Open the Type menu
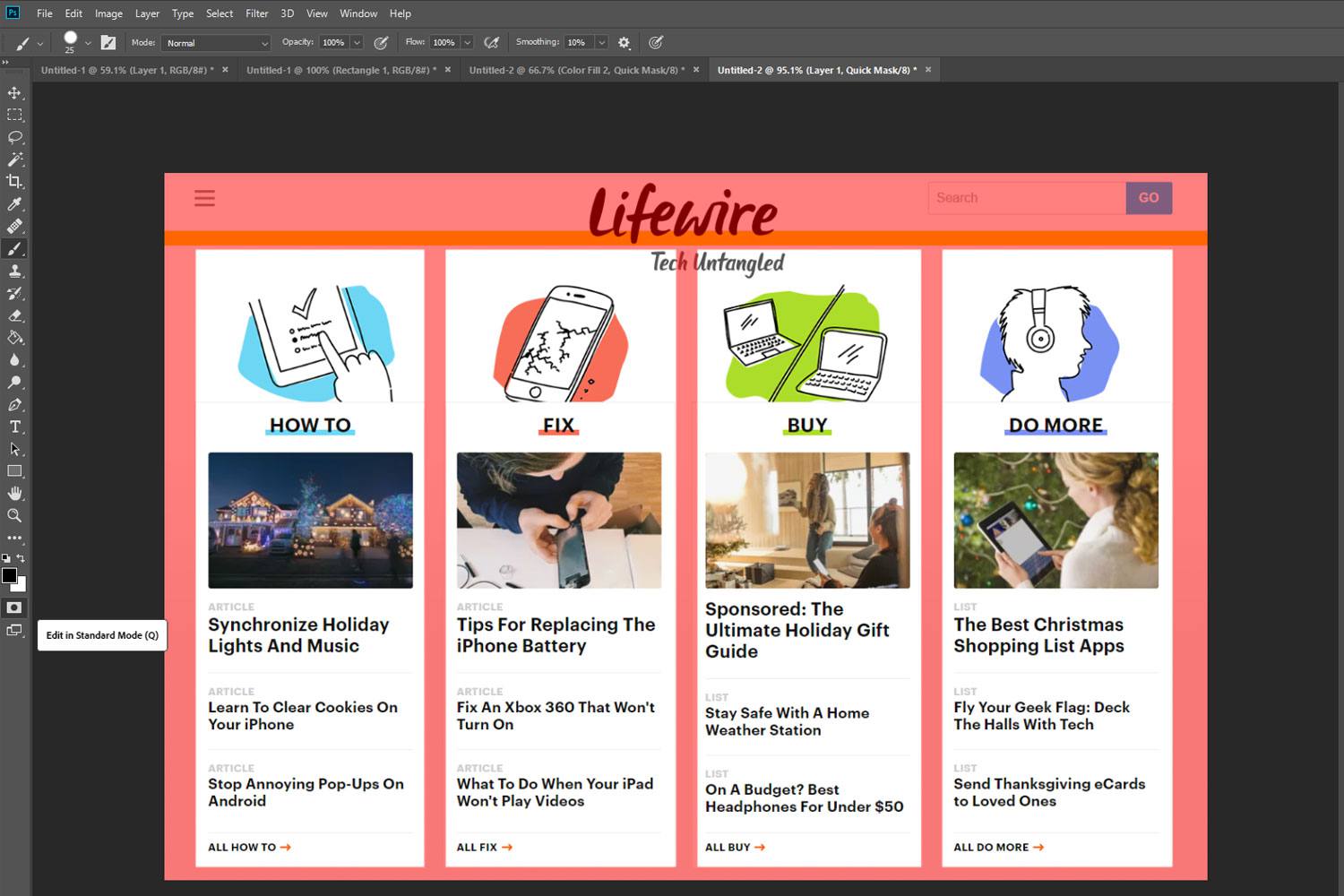Screen dimensions: 1344x896 [x=183, y=13]
